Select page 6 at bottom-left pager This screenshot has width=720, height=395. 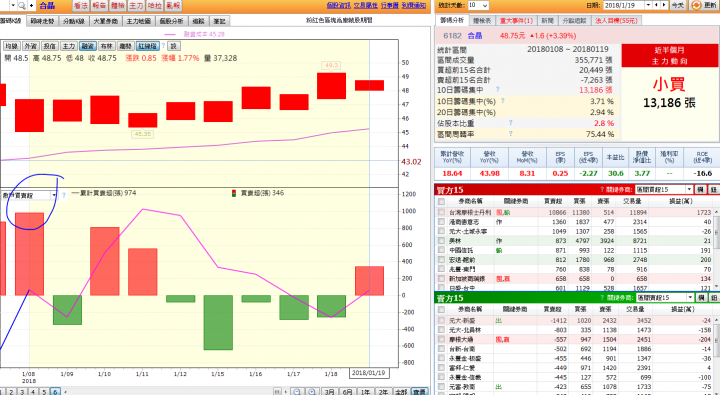(x=55, y=392)
